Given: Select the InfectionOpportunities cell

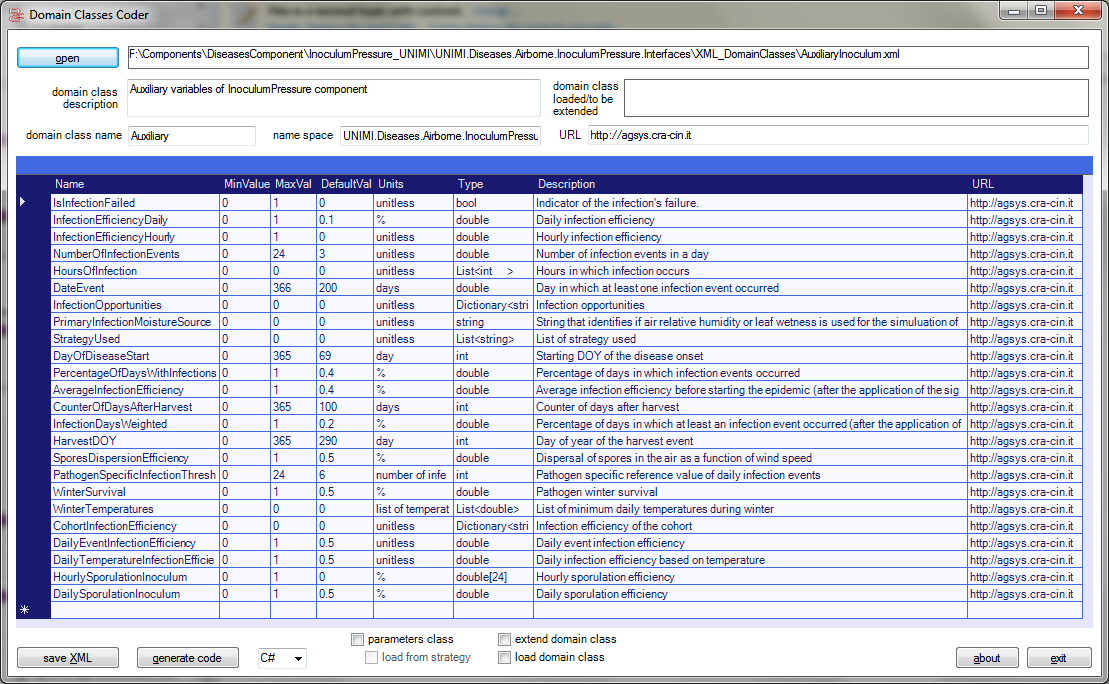Looking at the screenshot, I should [x=135, y=305].
